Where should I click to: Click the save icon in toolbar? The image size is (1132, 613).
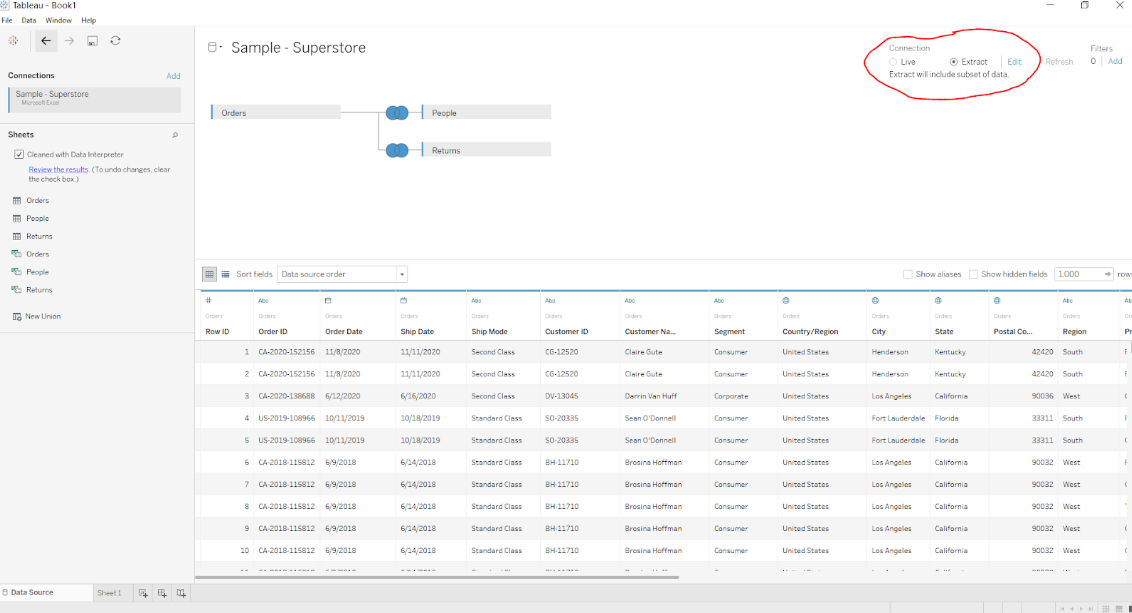click(92, 41)
